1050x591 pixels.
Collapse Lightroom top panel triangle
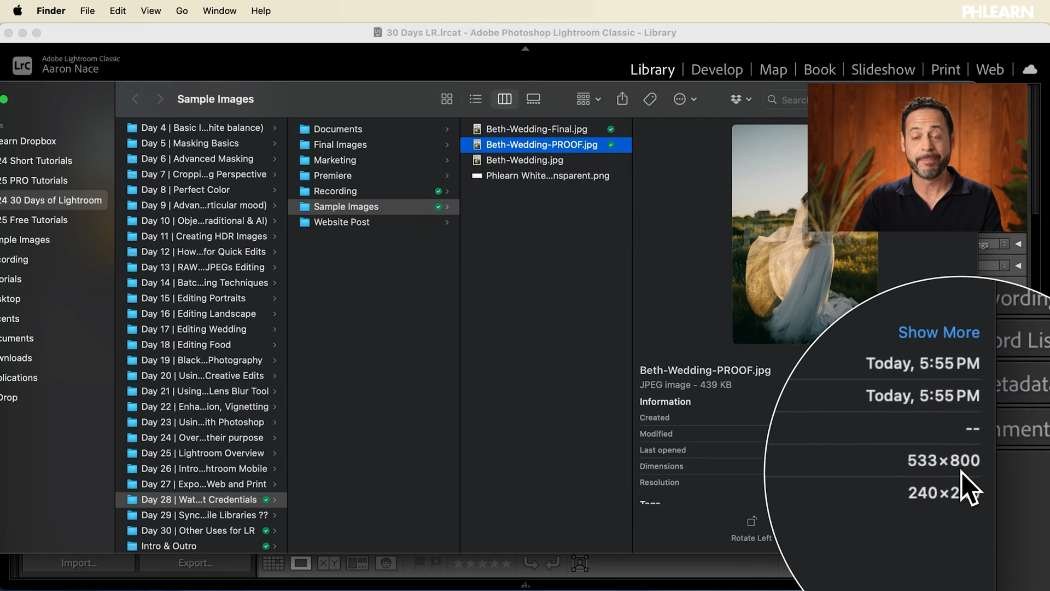pos(525,49)
